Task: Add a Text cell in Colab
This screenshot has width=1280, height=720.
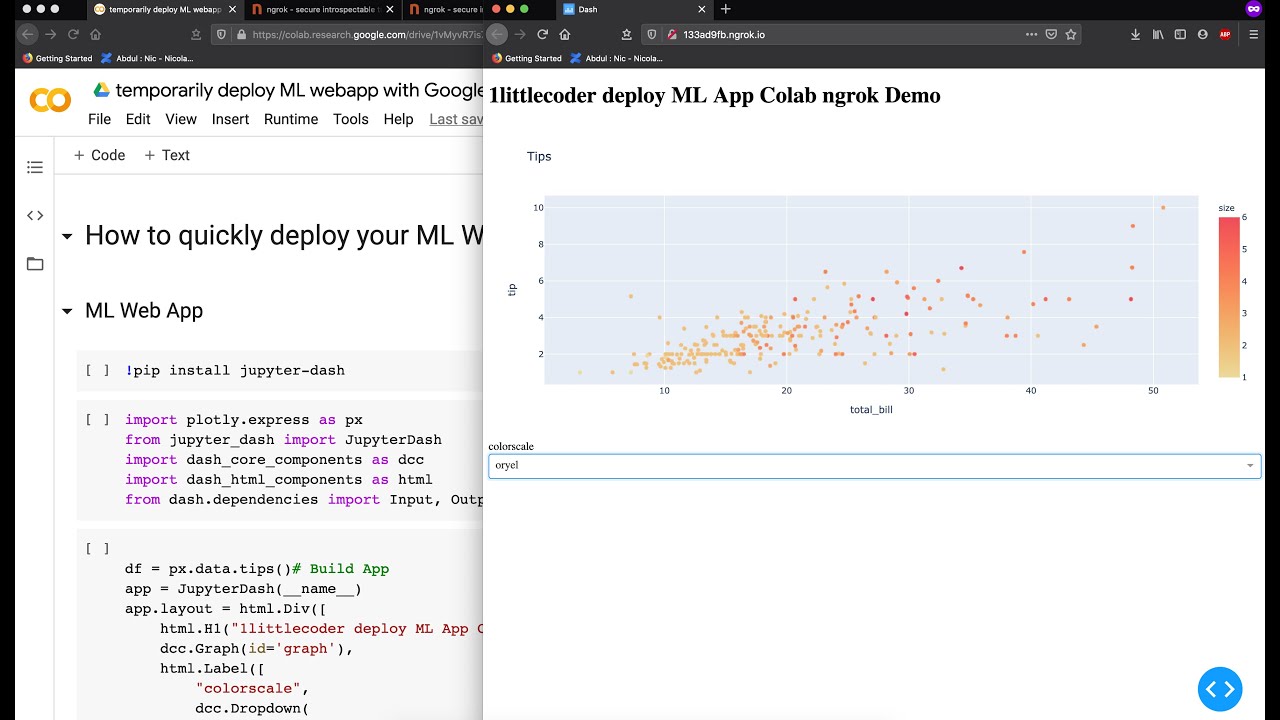Action: tap(166, 155)
